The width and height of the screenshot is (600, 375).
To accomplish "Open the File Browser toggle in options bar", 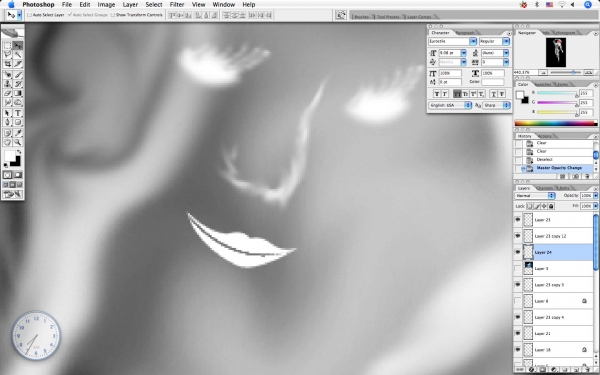I will [x=341, y=15].
